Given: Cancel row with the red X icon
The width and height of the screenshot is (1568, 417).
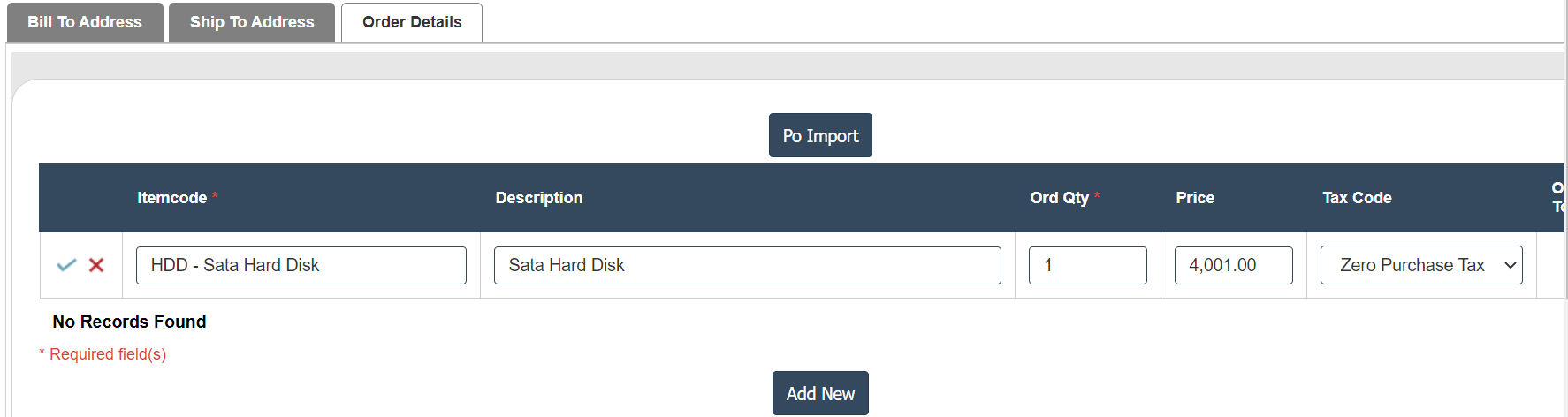Looking at the screenshot, I should [x=96, y=265].
